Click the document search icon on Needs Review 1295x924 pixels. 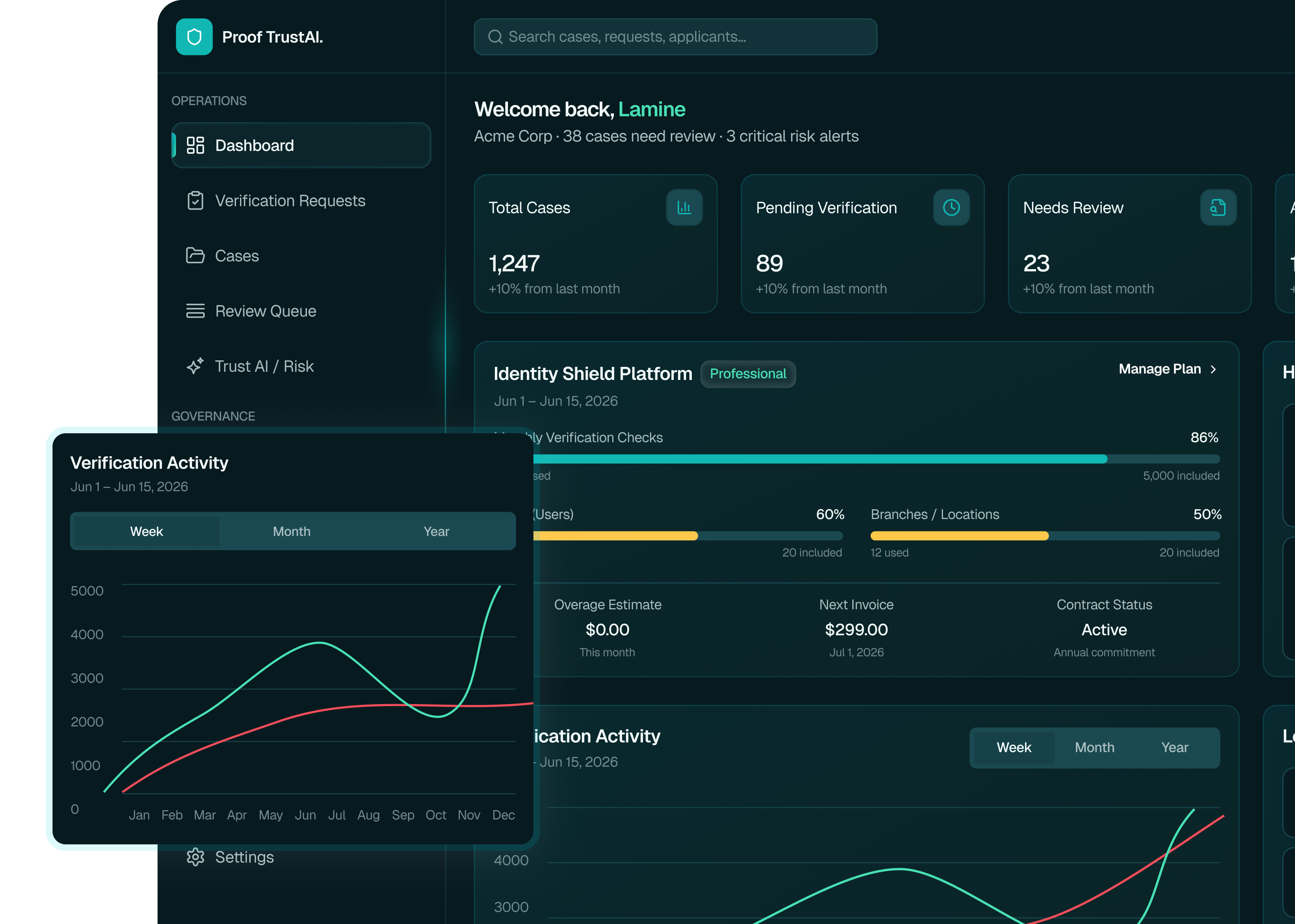(1218, 208)
